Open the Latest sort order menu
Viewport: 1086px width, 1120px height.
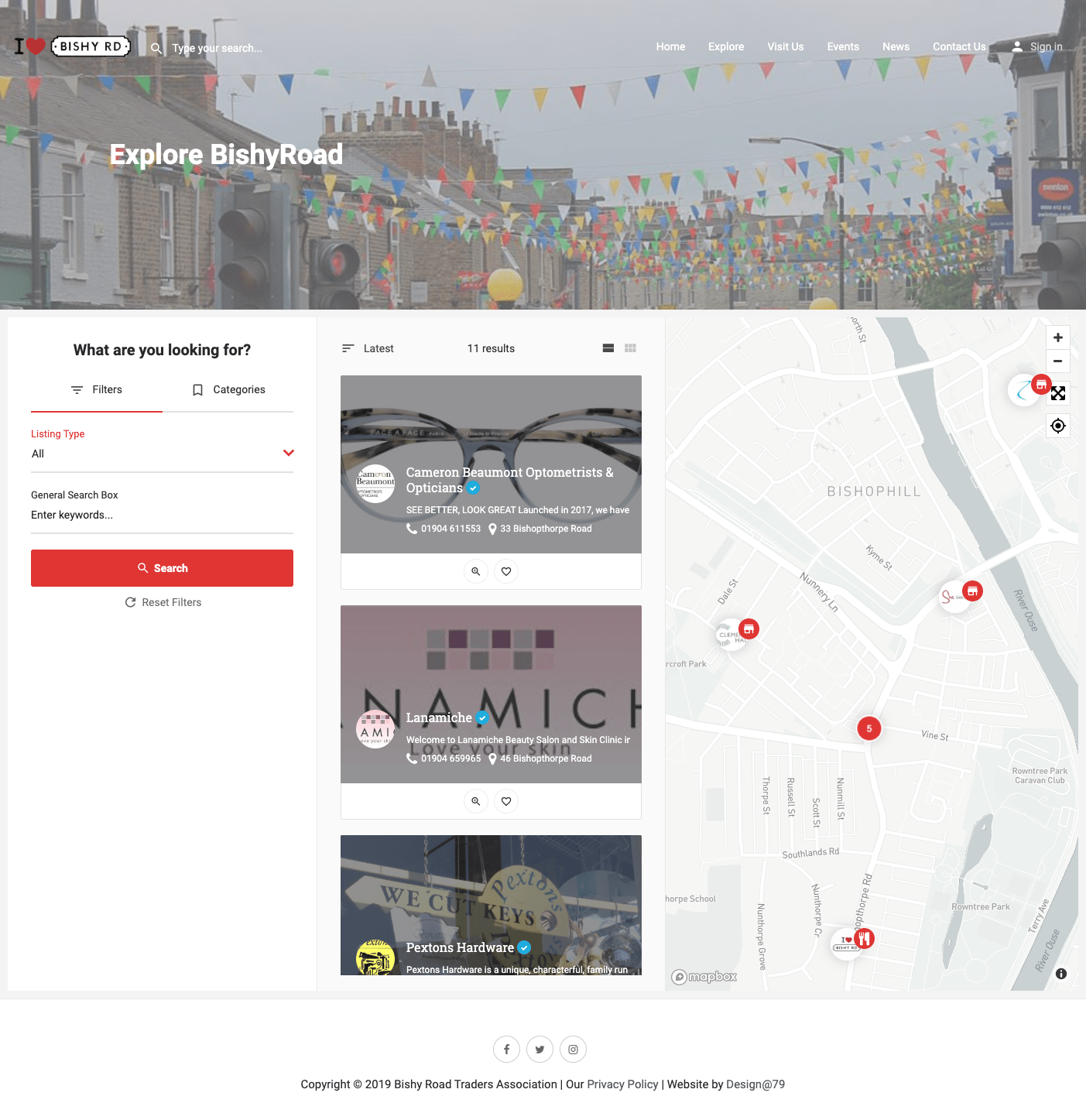click(x=368, y=348)
